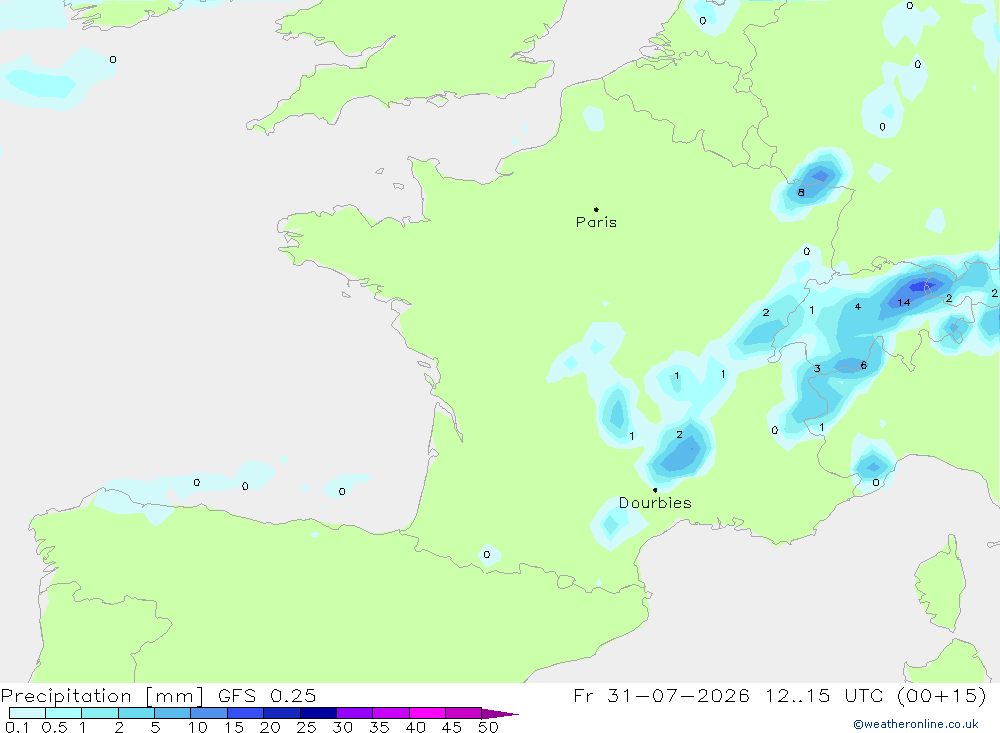The width and height of the screenshot is (1000, 733).
Task: Click the '3' precipitation value on the map
Action: [817, 368]
